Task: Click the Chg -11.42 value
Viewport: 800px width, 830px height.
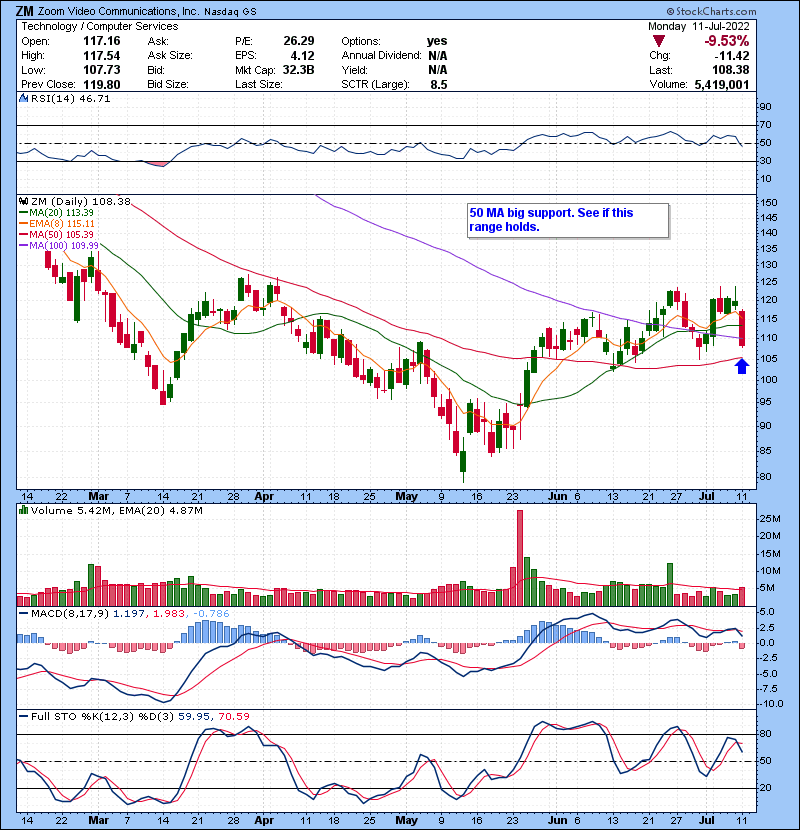Action: (x=732, y=56)
